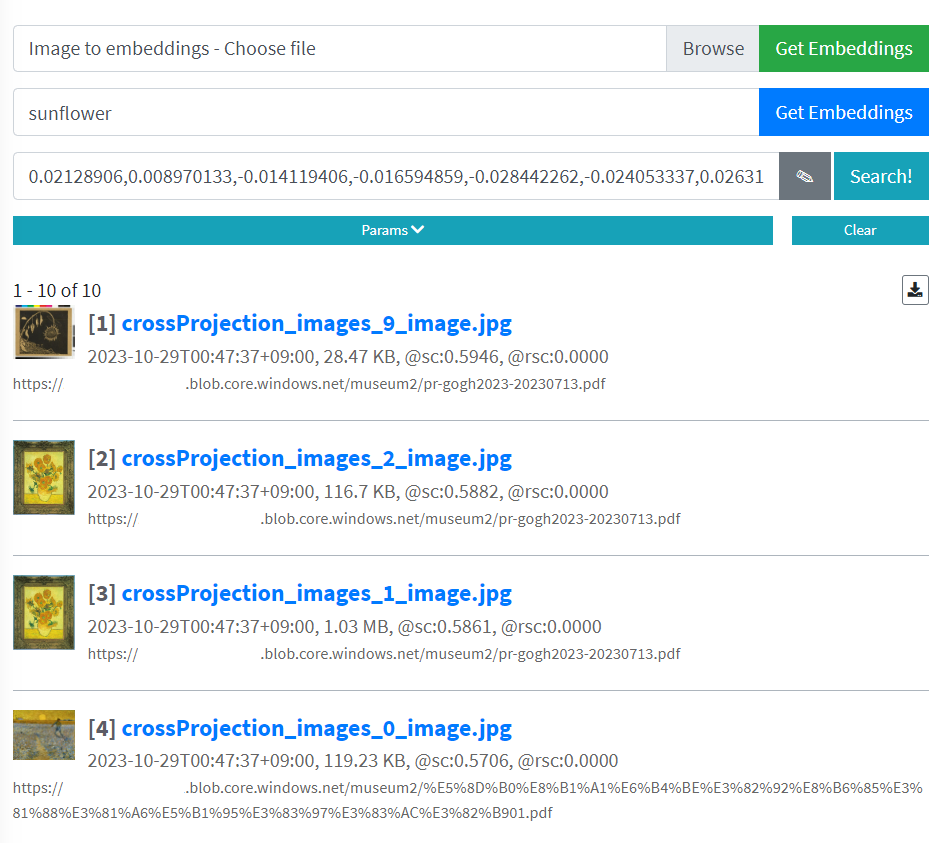The image size is (939, 843).
Task: Click the Search! button
Action: [x=881, y=176]
